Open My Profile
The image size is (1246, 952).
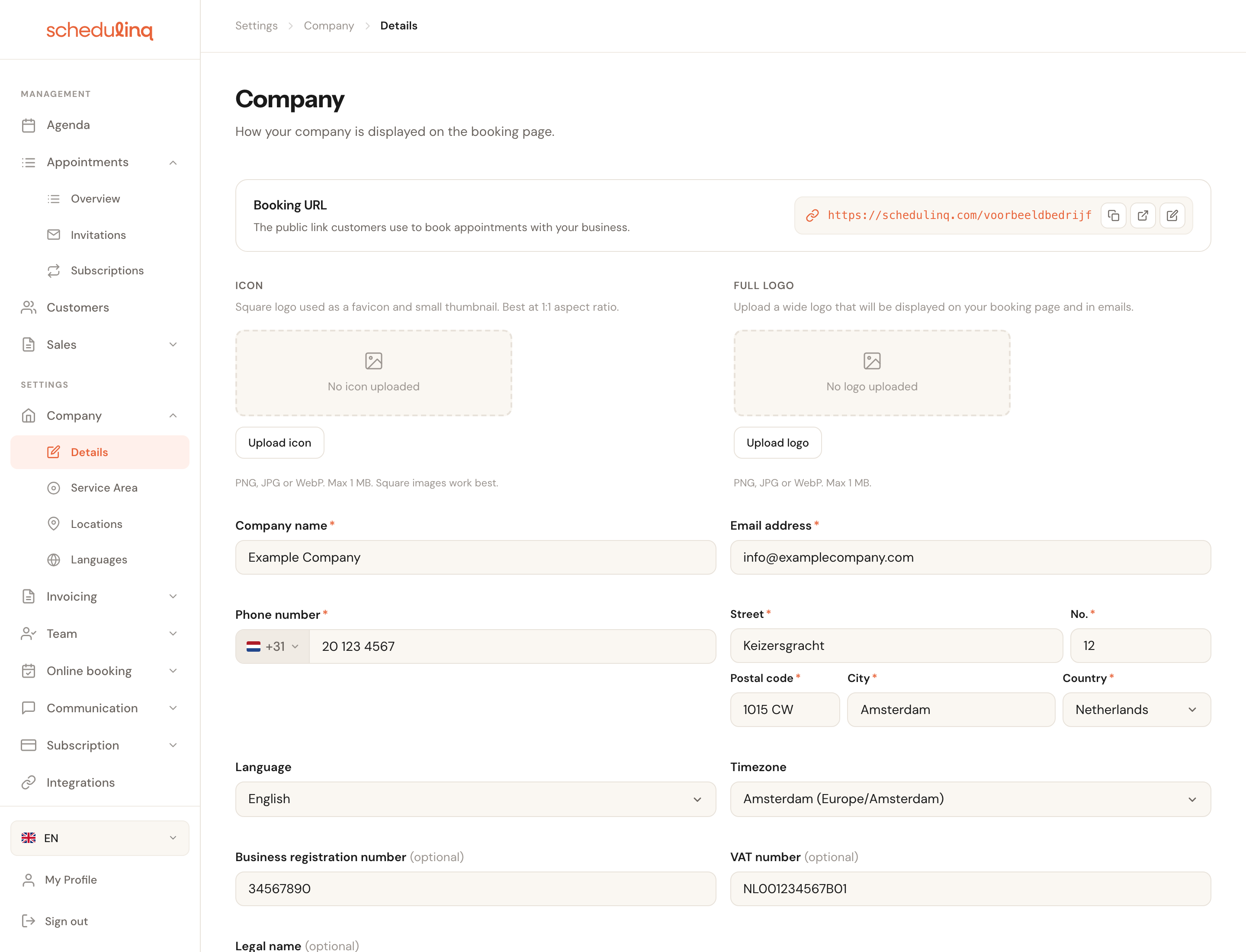click(x=100, y=879)
